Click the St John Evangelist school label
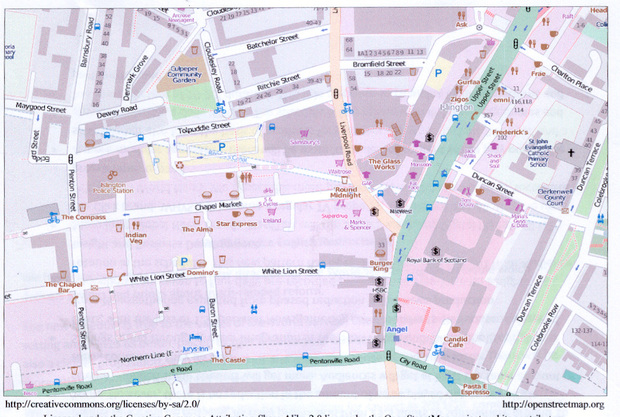The width and height of the screenshot is (620, 417). 538,153
